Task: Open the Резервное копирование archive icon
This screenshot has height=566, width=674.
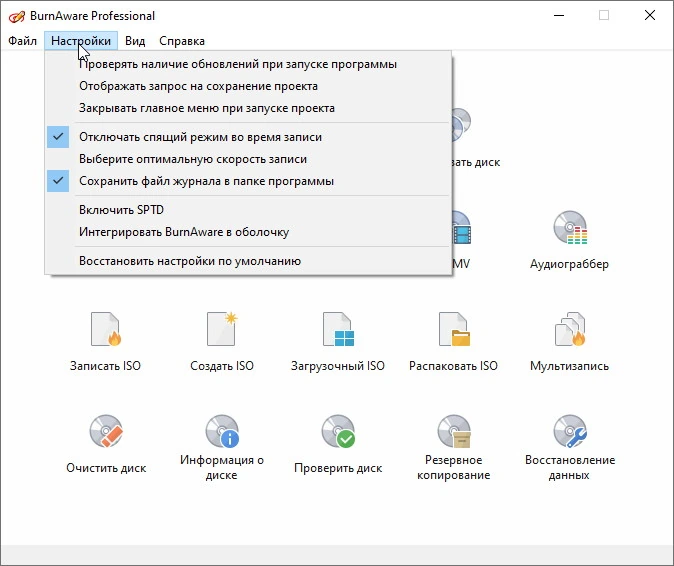Action: 454,431
